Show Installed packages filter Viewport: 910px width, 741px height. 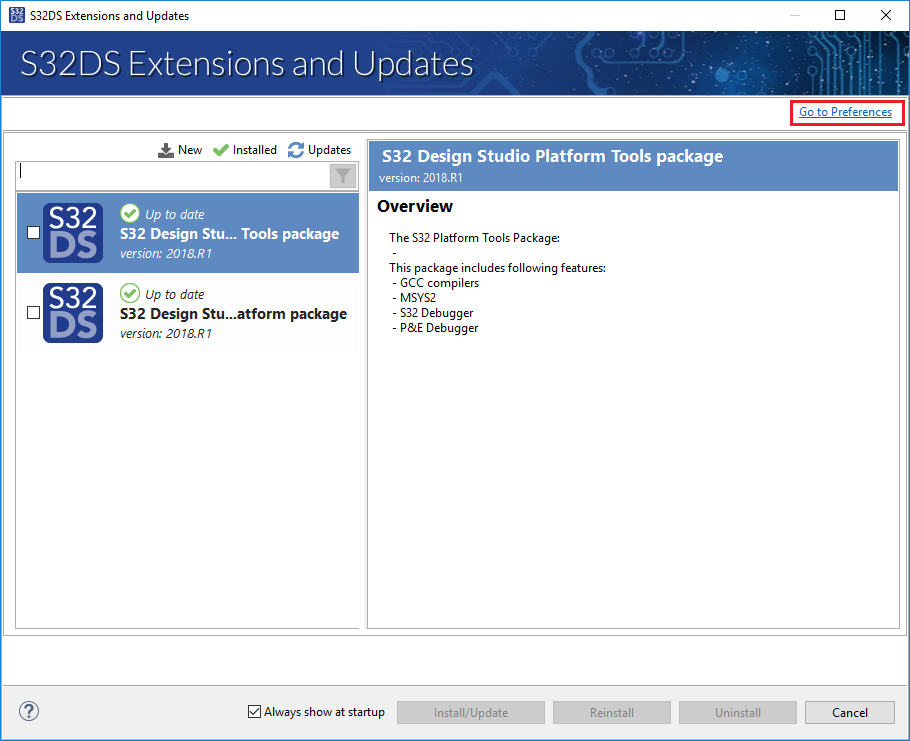tap(245, 150)
